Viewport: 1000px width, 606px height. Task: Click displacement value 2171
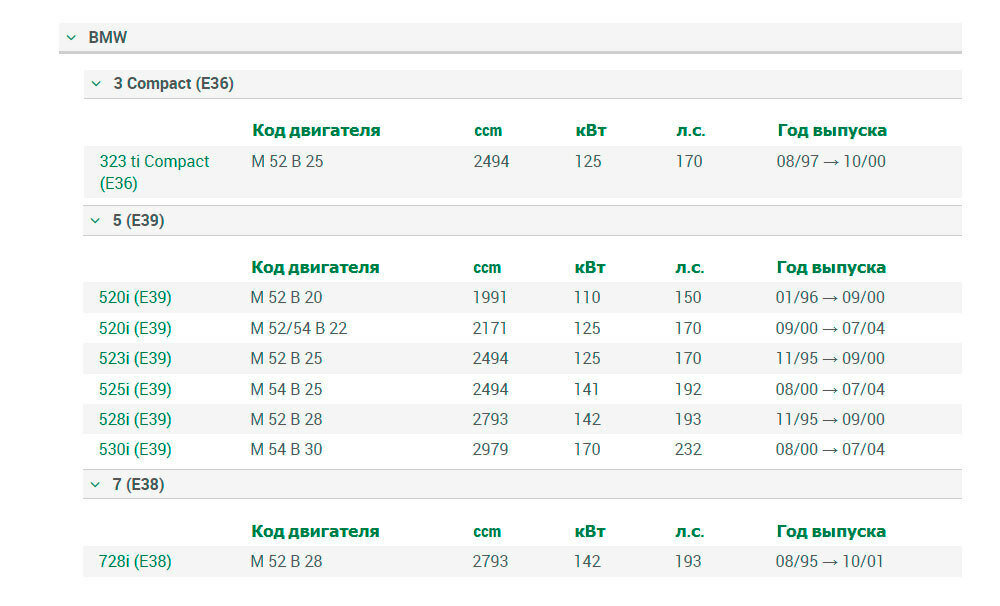490,328
